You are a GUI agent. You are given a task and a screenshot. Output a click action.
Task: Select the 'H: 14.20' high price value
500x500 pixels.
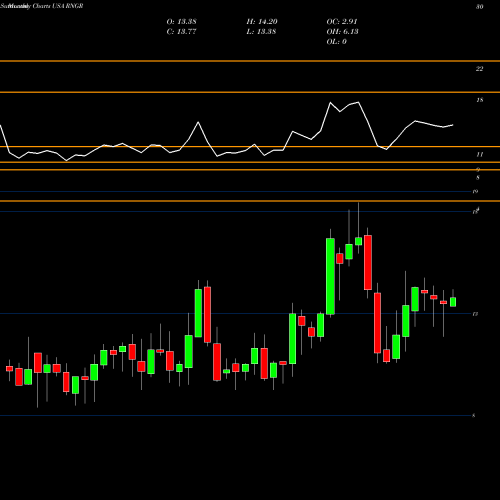click(x=262, y=22)
